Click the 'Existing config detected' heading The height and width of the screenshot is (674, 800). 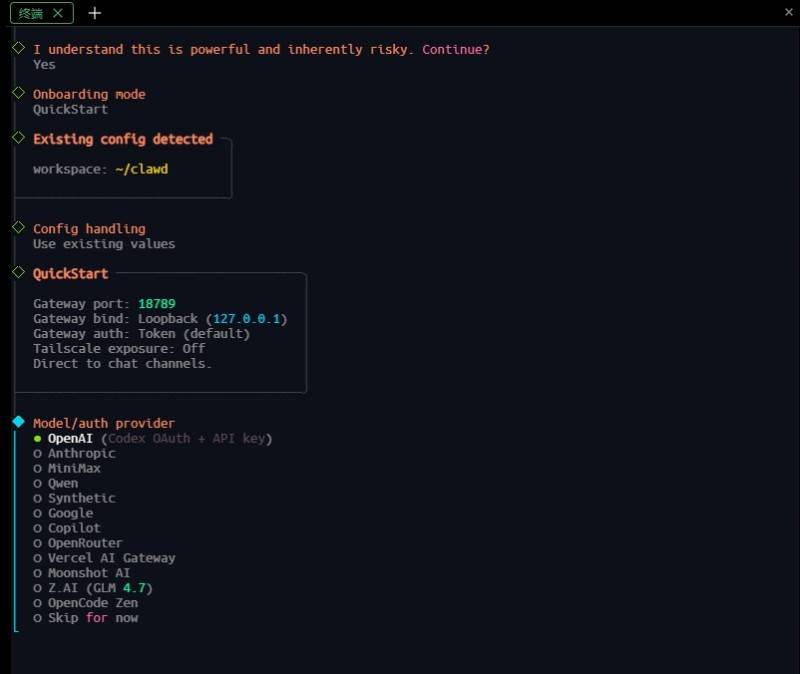click(x=123, y=139)
